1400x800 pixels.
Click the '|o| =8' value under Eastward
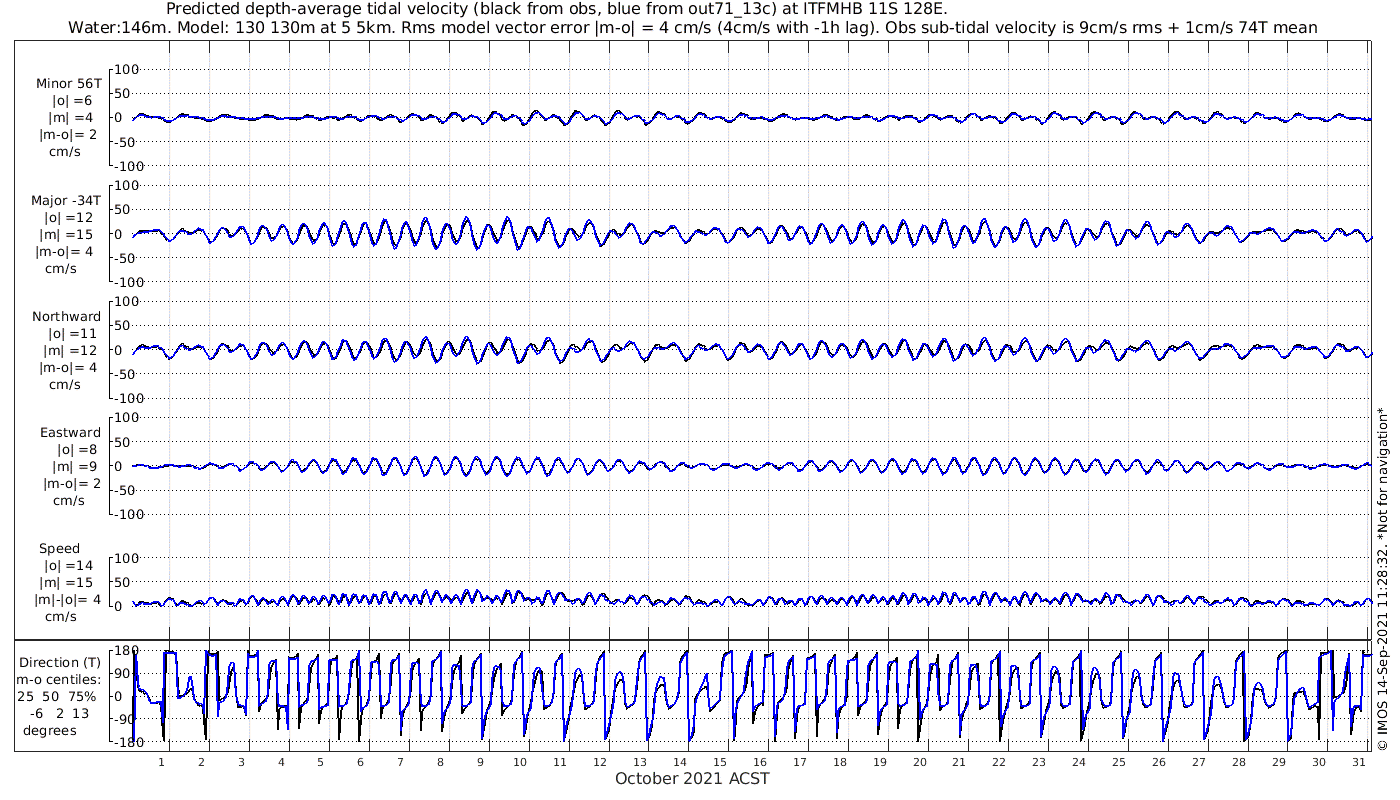coord(76,449)
